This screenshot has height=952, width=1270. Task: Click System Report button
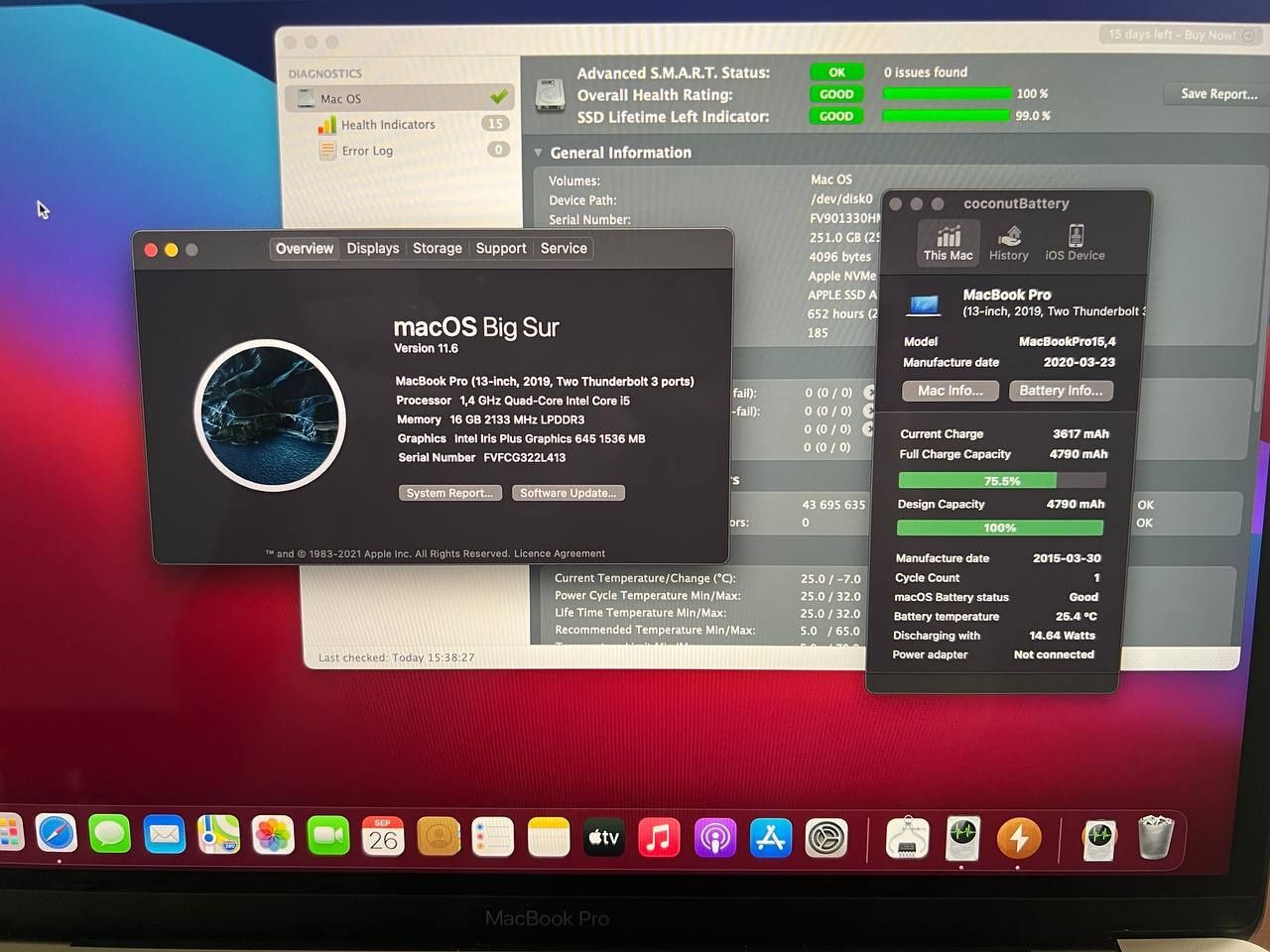(x=449, y=493)
